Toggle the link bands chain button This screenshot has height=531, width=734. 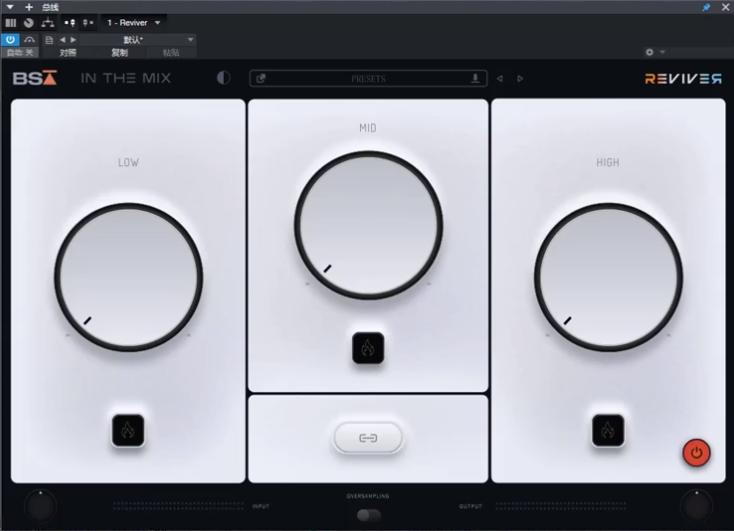click(368, 438)
